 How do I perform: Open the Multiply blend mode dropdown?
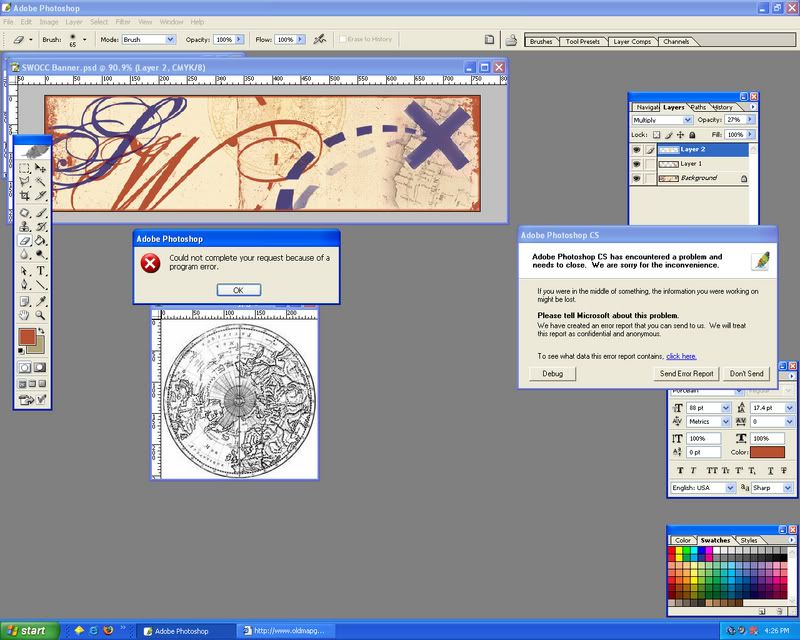(662, 120)
